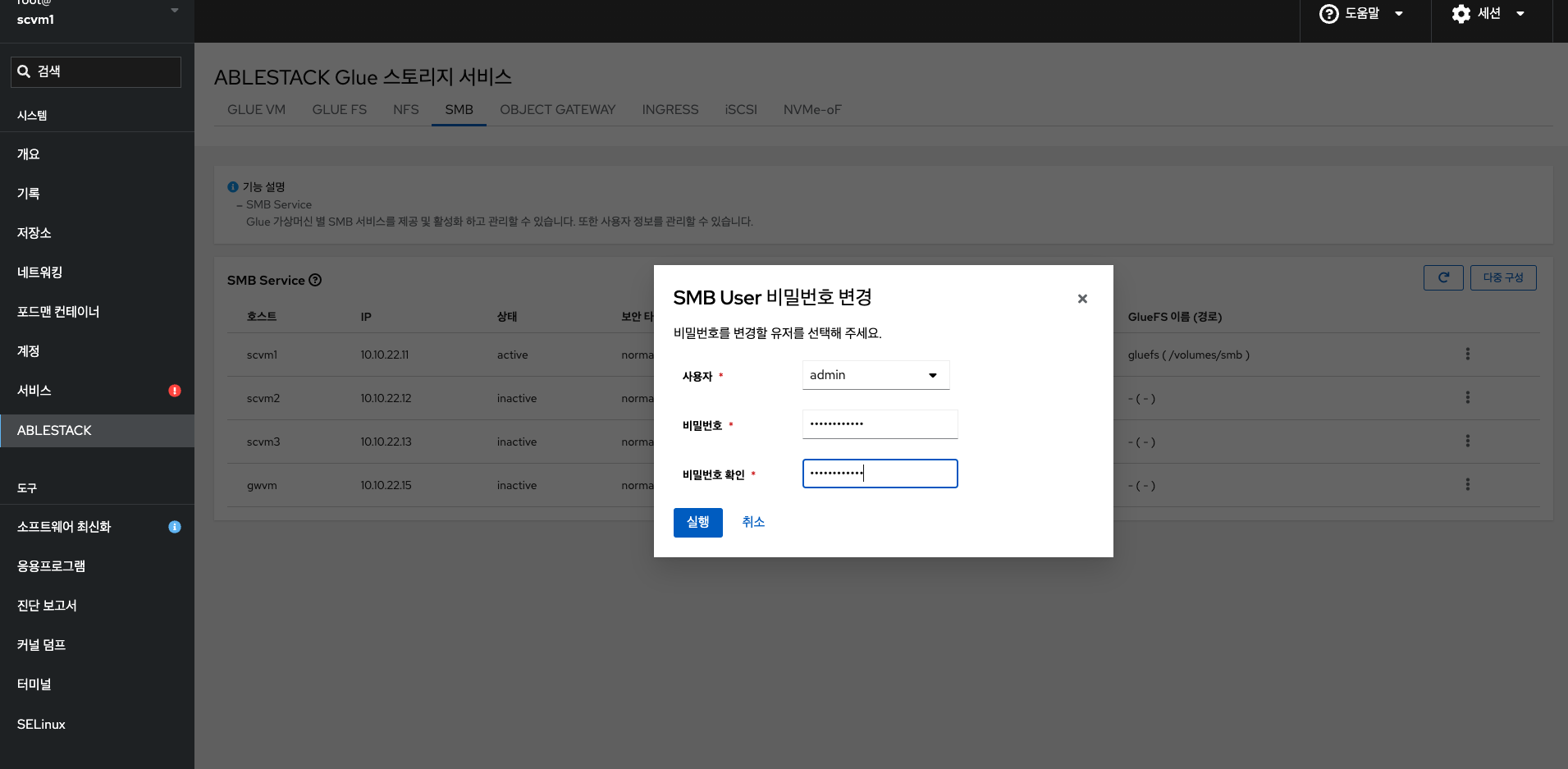Click the refresh icon button
1568x769 pixels.
[x=1442, y=277]
